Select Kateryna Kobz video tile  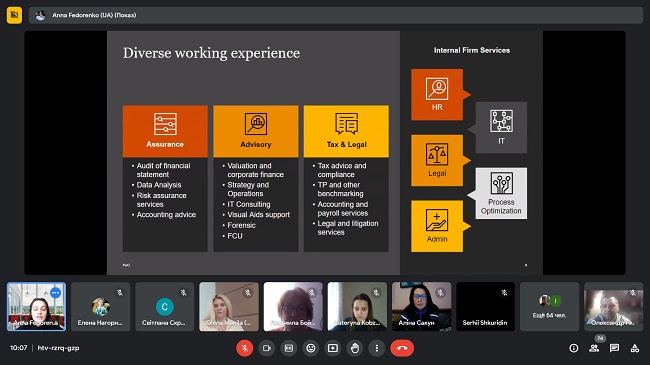point(357,307)
